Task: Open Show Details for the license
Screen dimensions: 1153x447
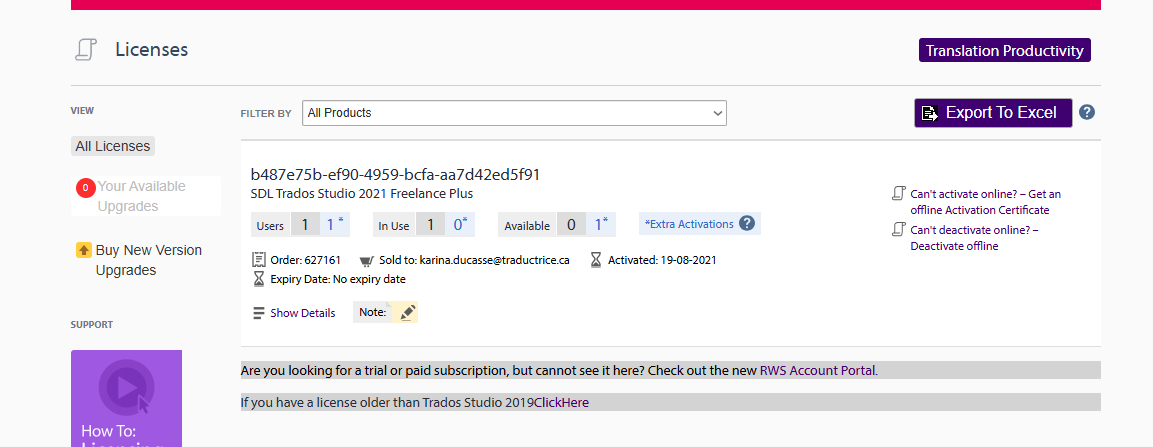Action: pyautogui.click(x=303, y=313)
